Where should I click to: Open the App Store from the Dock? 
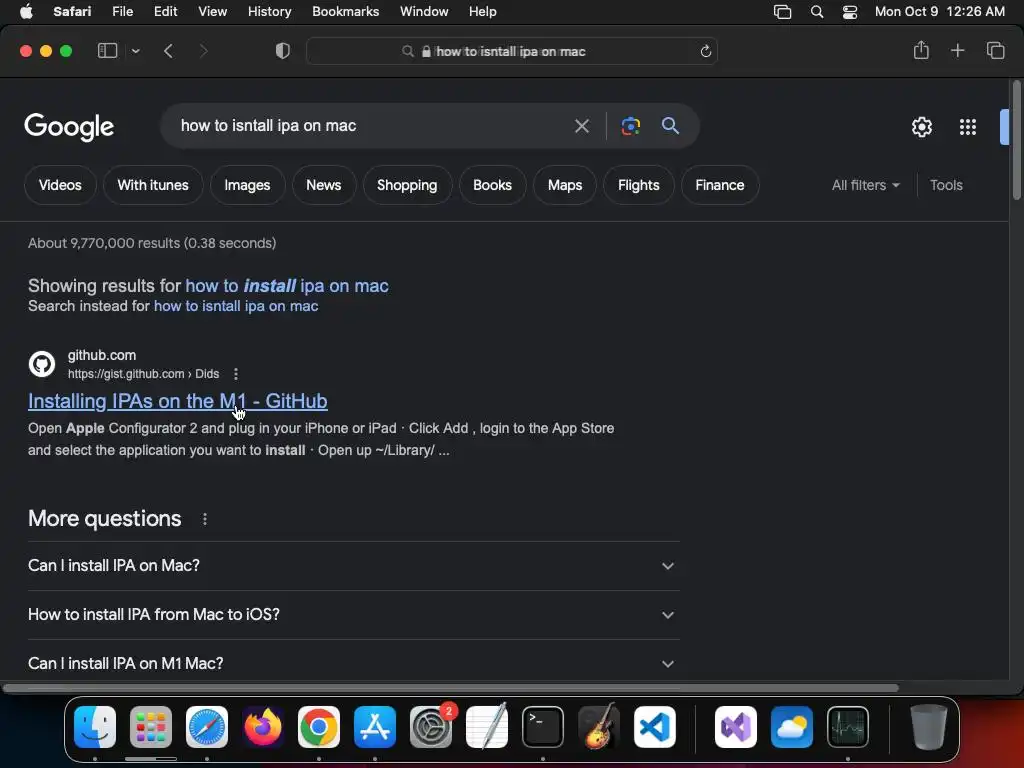click(375, 727)
